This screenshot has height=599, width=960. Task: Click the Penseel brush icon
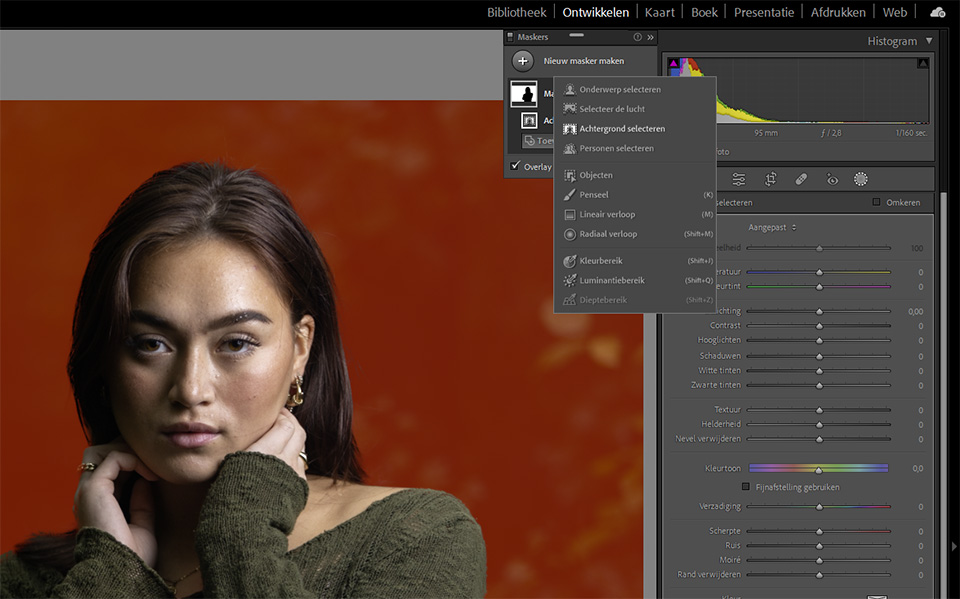pos(569,195)
